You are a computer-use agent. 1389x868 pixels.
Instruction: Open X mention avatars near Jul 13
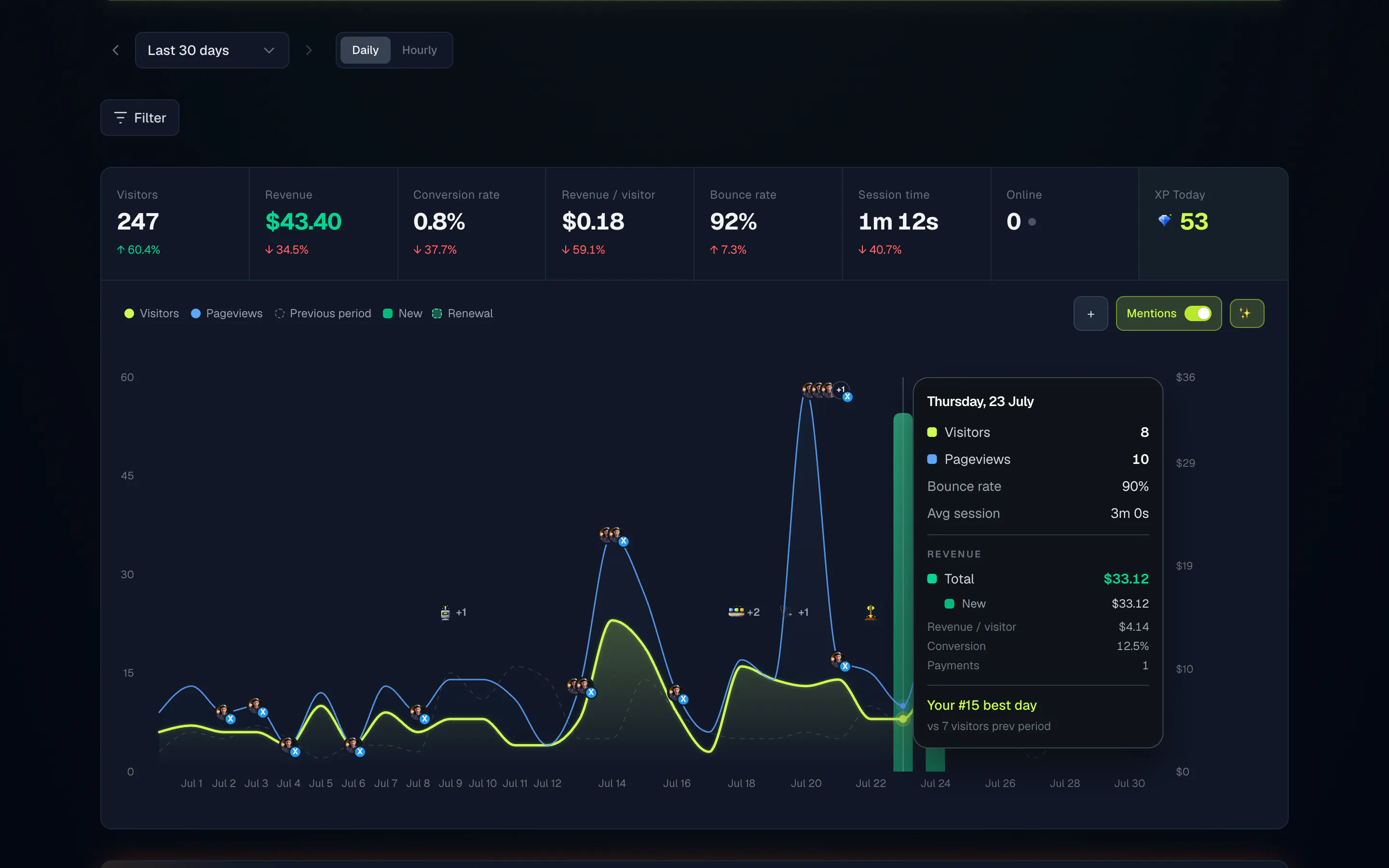click(582, 687)
